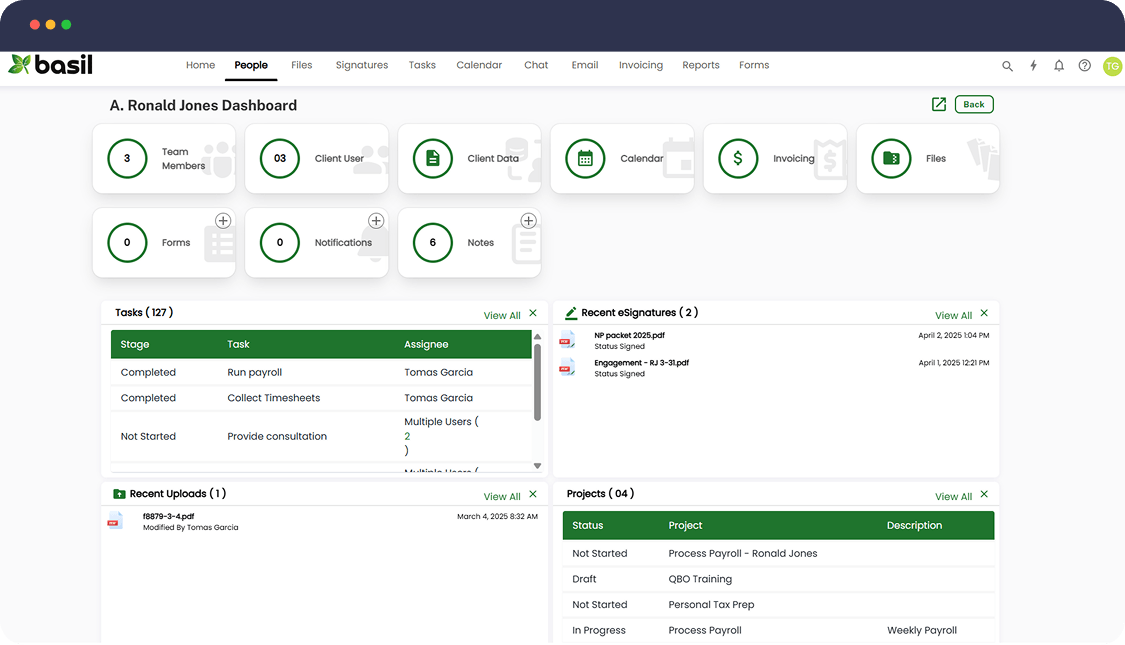The width and height of the screenshot is (1125, 645).
Task: Go to the Reports tab
Action: click(701, 65)
